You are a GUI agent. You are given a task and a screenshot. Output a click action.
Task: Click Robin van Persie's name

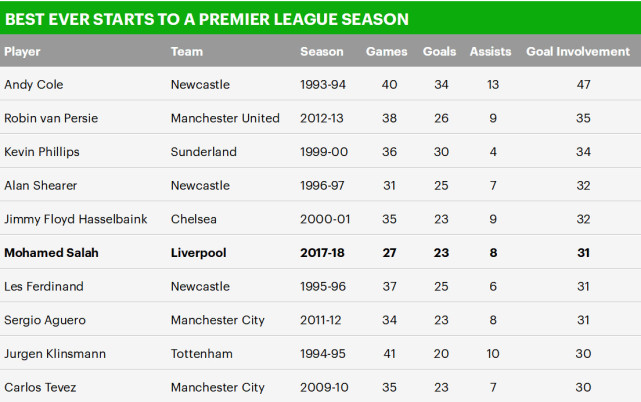point(51,118)
